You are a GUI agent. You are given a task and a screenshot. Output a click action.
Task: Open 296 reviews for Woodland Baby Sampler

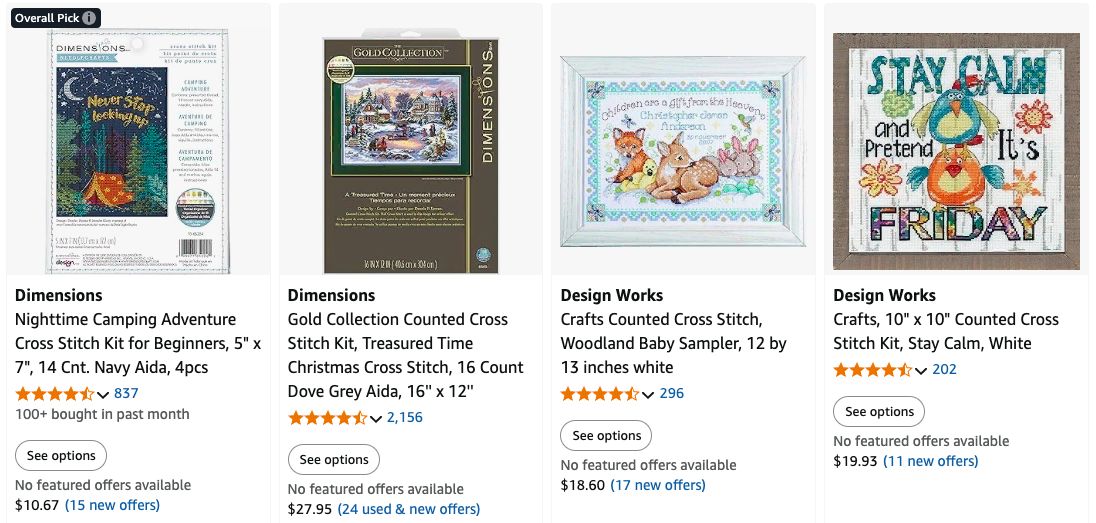pyautogui.click(x=672, y=393)
